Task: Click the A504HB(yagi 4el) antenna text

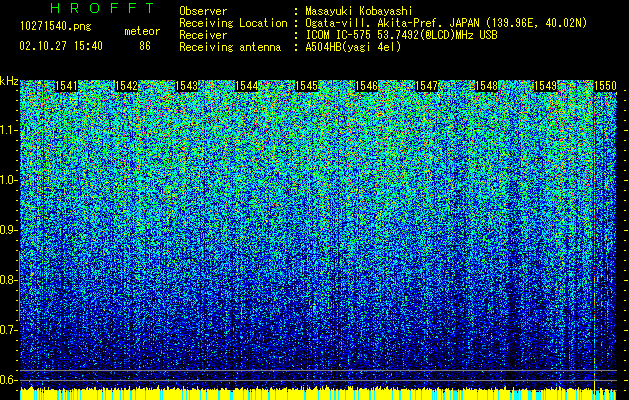Action: (x=353, y=47)
